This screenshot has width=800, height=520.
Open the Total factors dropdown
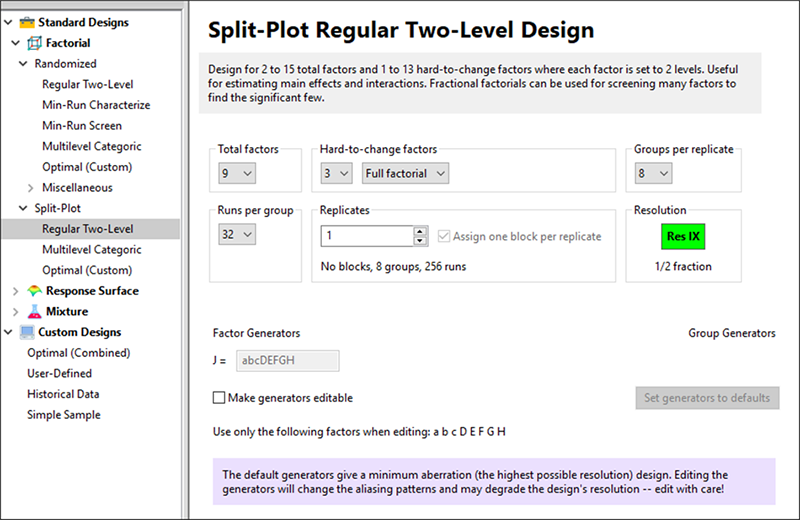pyautogui.click(x=238, y=174)
